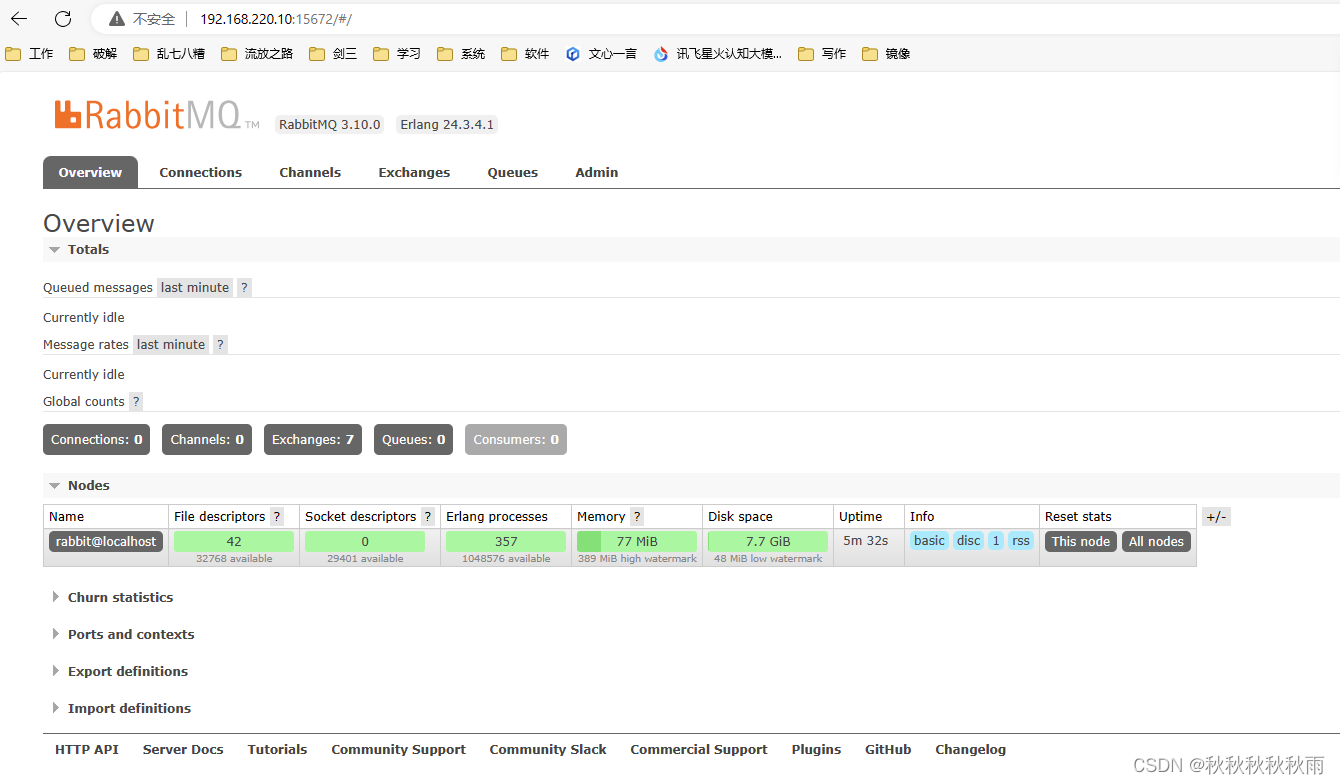Switch to the Overview tab

(x=90, y=172)
